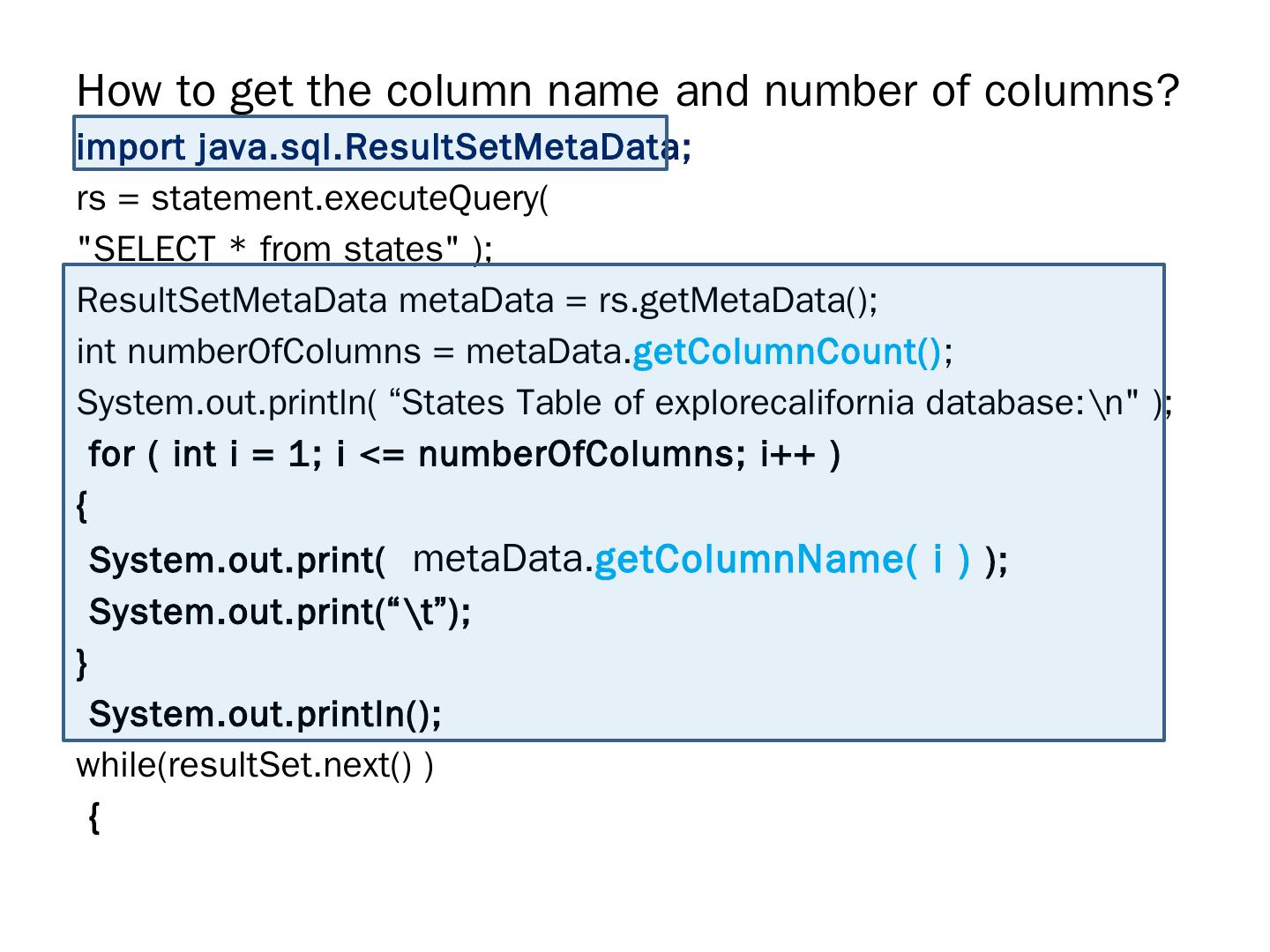Viewport: 1270px width, 952px height.
Task: Click the System.out.println(); line
Action: tap(265, 713)
